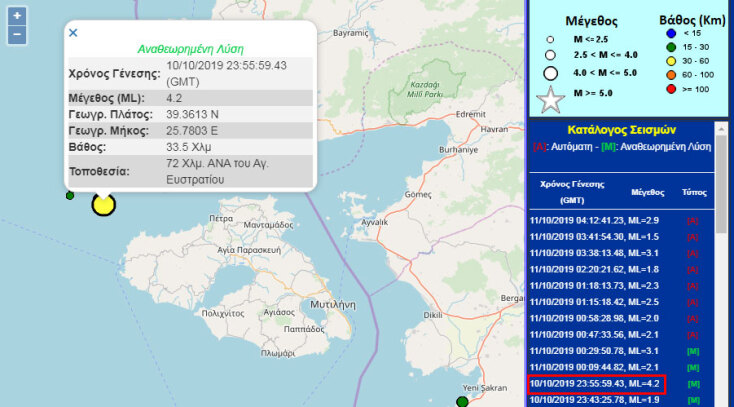Screen dimensions: 734x407
Task: Click the Bayramiç label on the map
Action: point(351,33)
